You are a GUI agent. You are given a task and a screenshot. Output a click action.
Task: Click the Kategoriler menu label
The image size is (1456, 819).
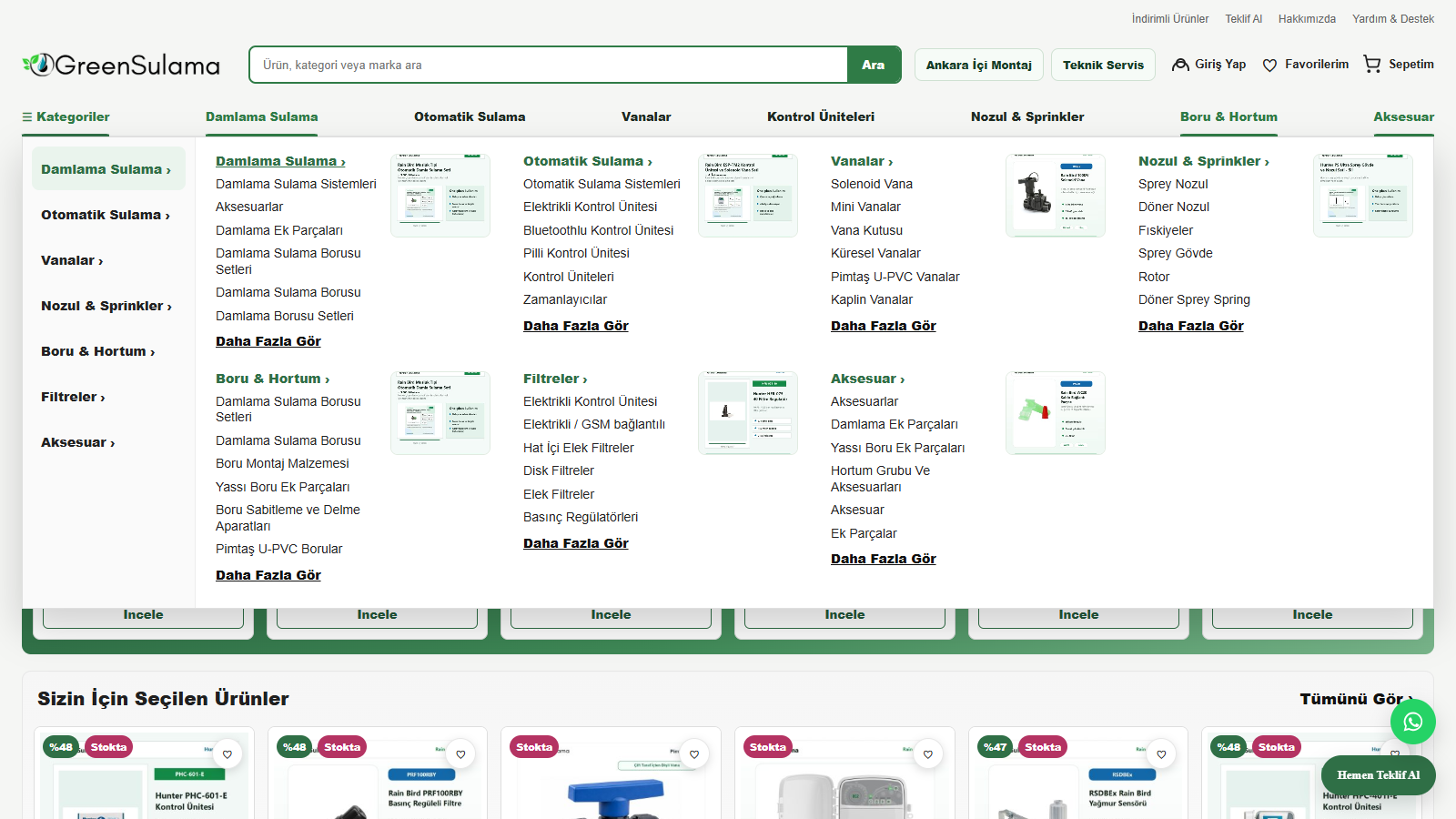pyautogui.click(x=73, y=117)
